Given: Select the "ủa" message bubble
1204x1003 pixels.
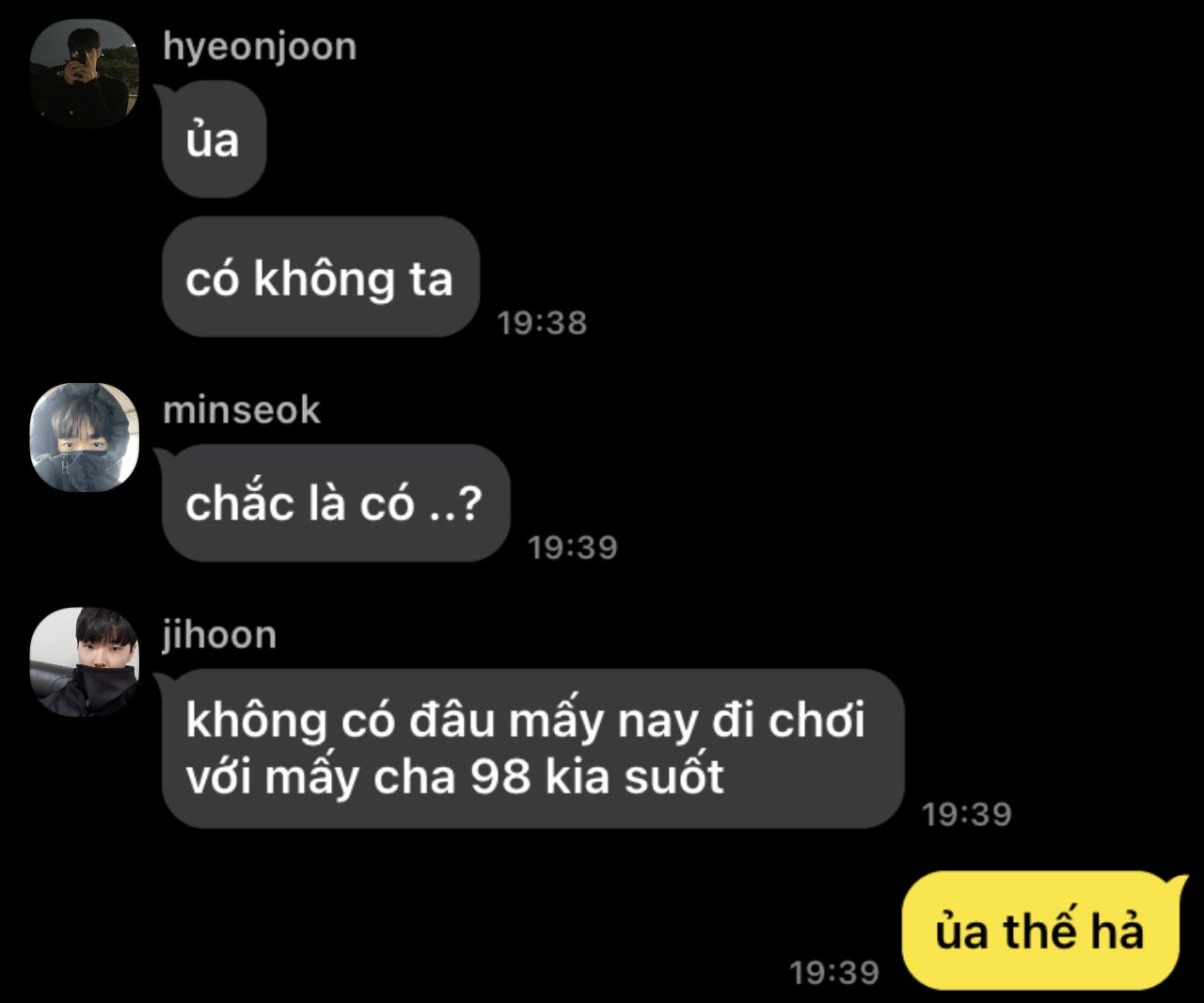Looking at the screenshot, I should click(x=214, y=139).
